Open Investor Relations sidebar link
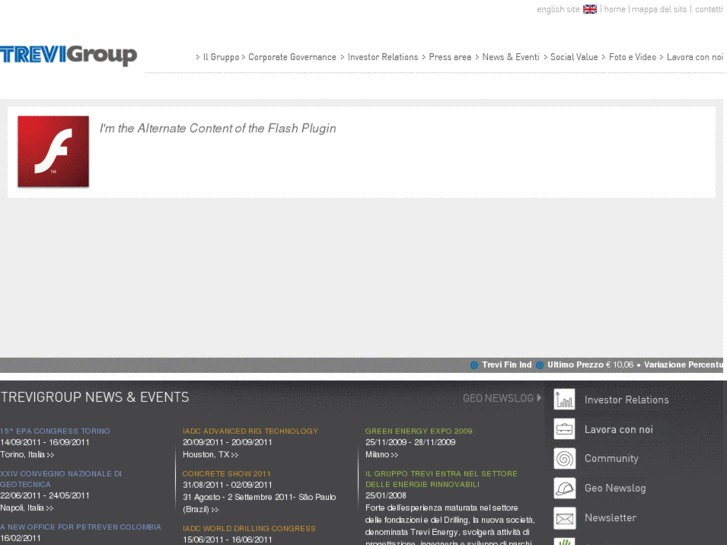 [626, 400]
